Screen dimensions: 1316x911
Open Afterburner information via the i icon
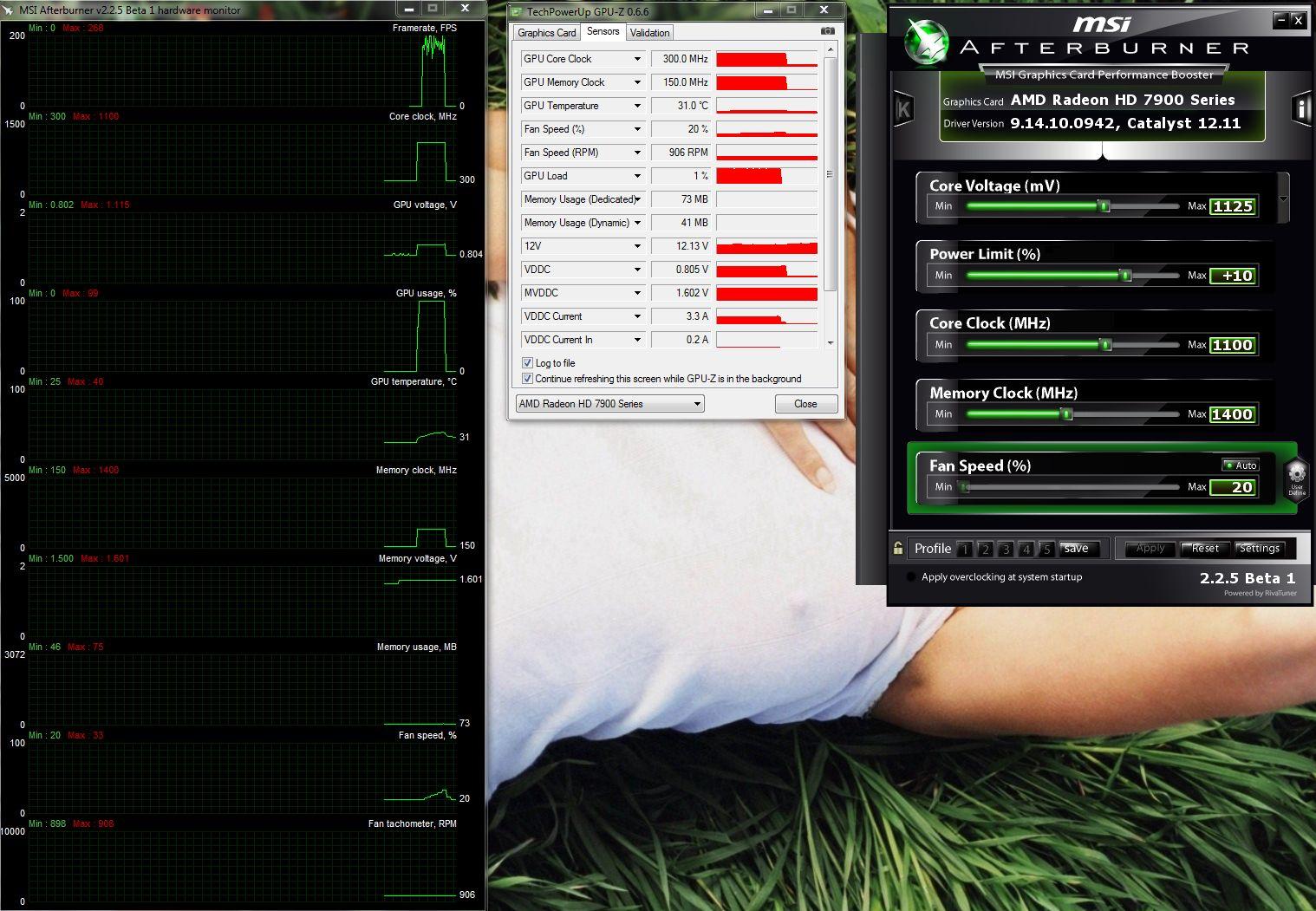(1300, 108)
